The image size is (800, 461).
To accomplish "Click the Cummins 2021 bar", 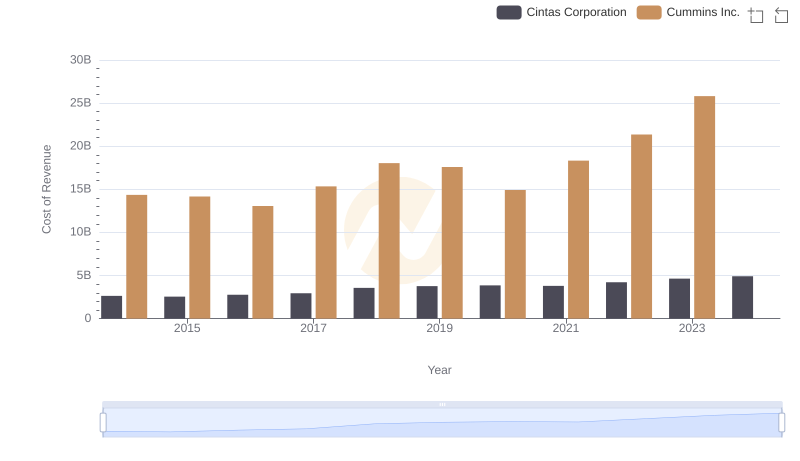I will pyautogui.click(x=578, y=240).
